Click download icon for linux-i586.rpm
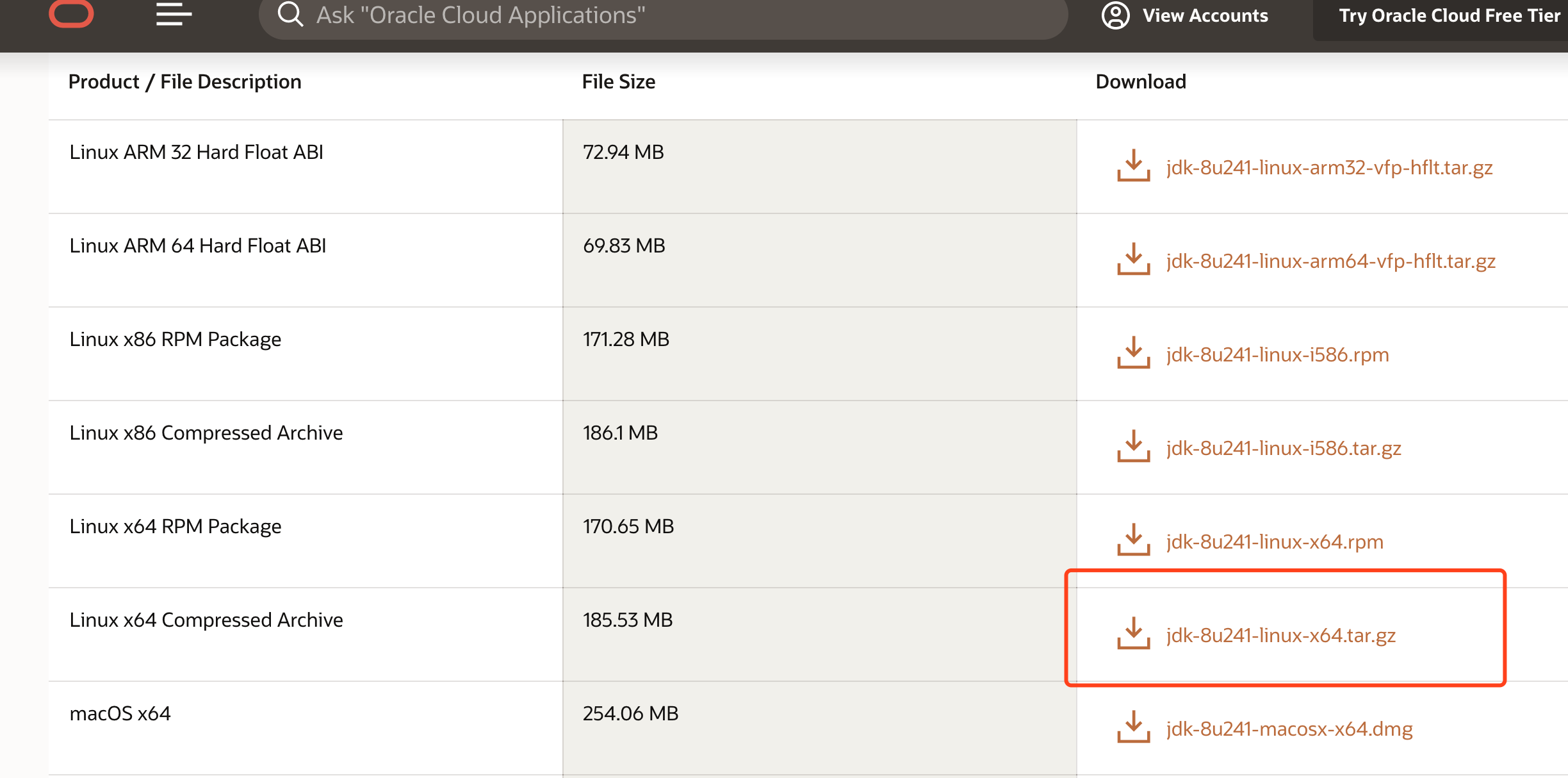Screen dimensions: 1568x778 1133,353
